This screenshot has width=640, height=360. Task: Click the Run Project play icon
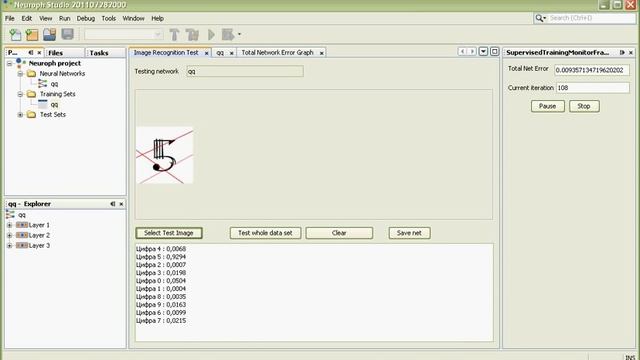211,35
